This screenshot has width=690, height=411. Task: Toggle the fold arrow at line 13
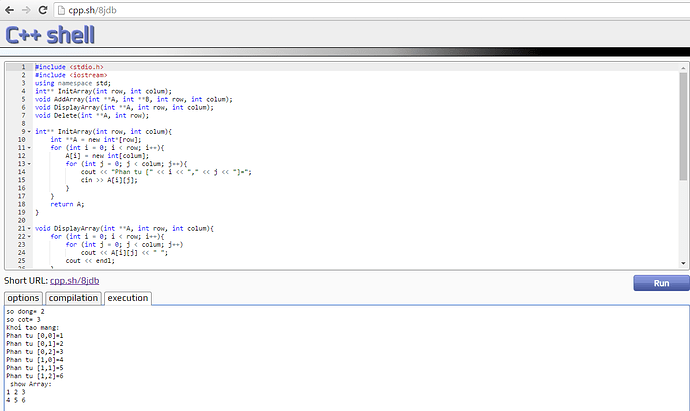[x=31, y=164]
